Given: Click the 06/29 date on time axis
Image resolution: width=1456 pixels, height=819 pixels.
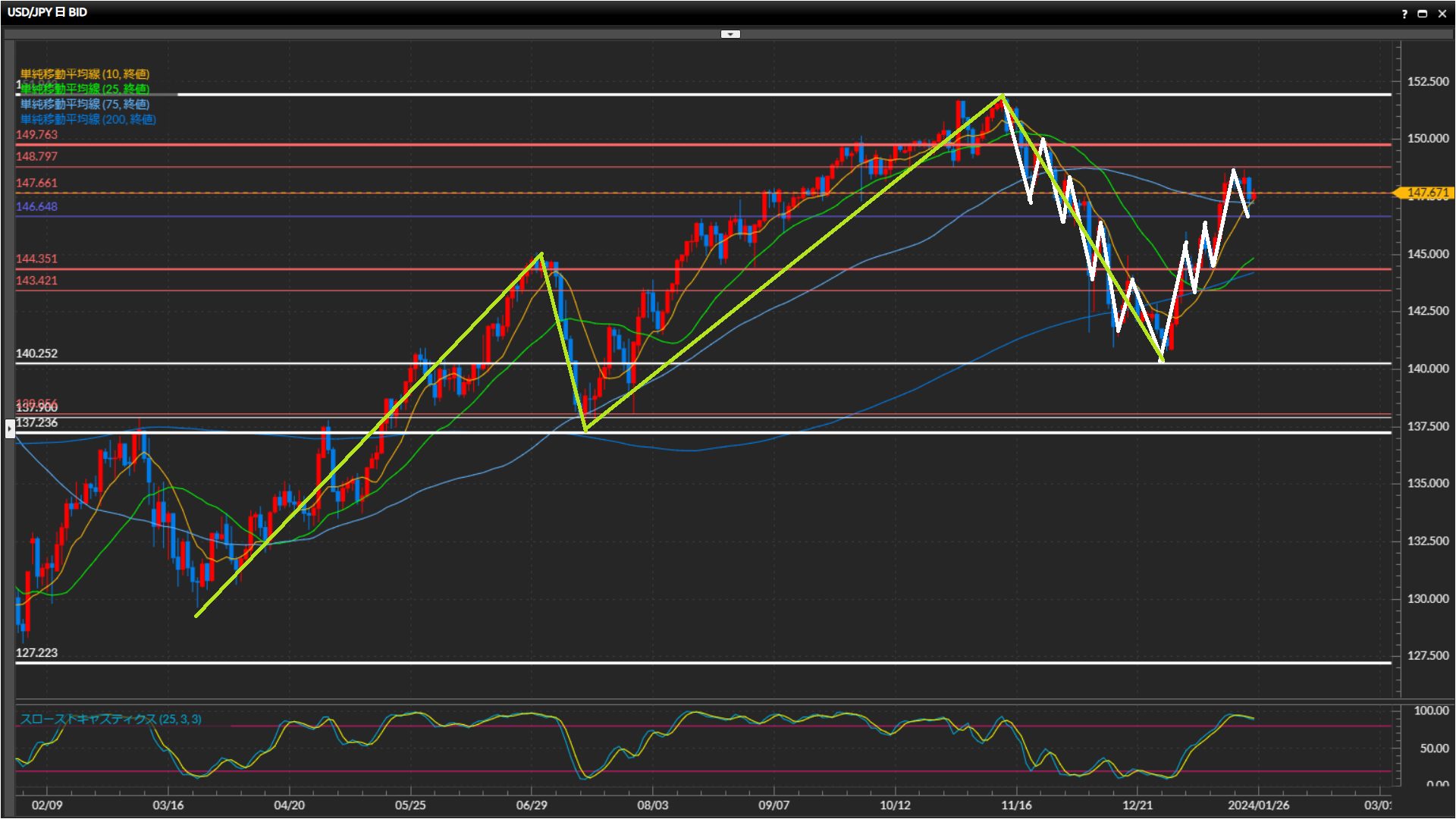Looking at the screenshot, I should pos(531,805).
